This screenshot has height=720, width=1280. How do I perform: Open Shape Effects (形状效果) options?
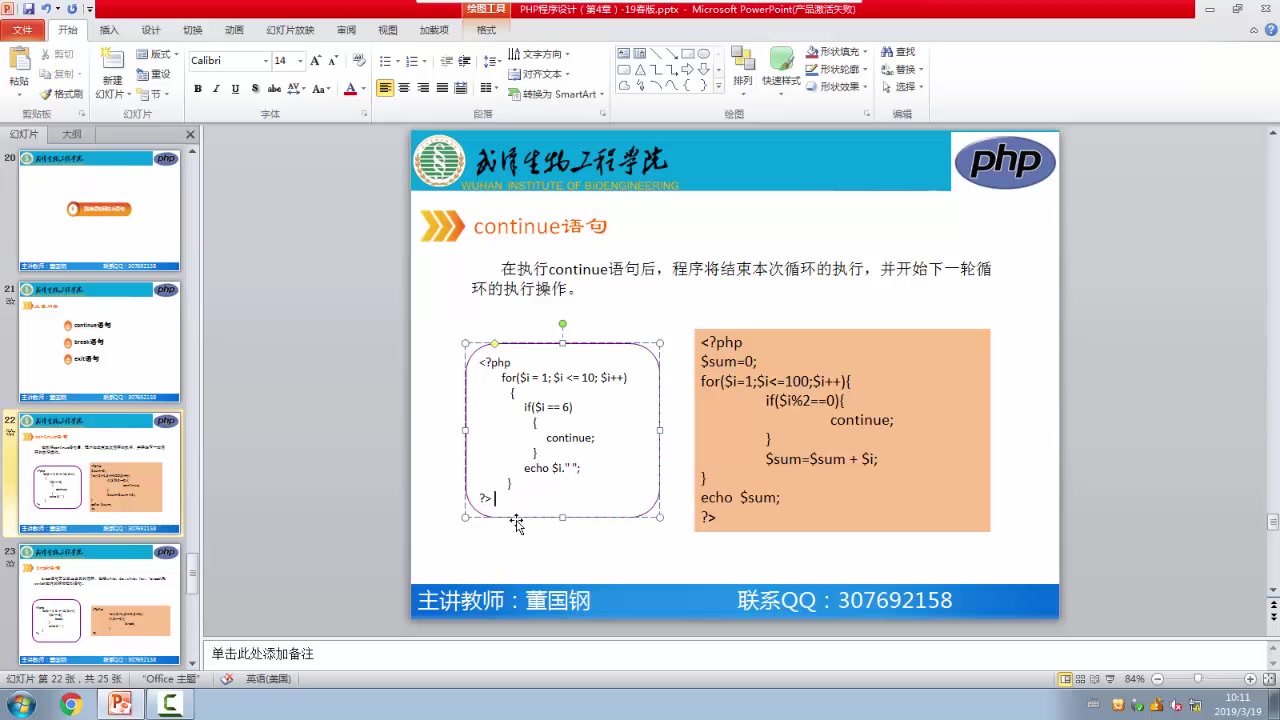(x=838, y=87)
